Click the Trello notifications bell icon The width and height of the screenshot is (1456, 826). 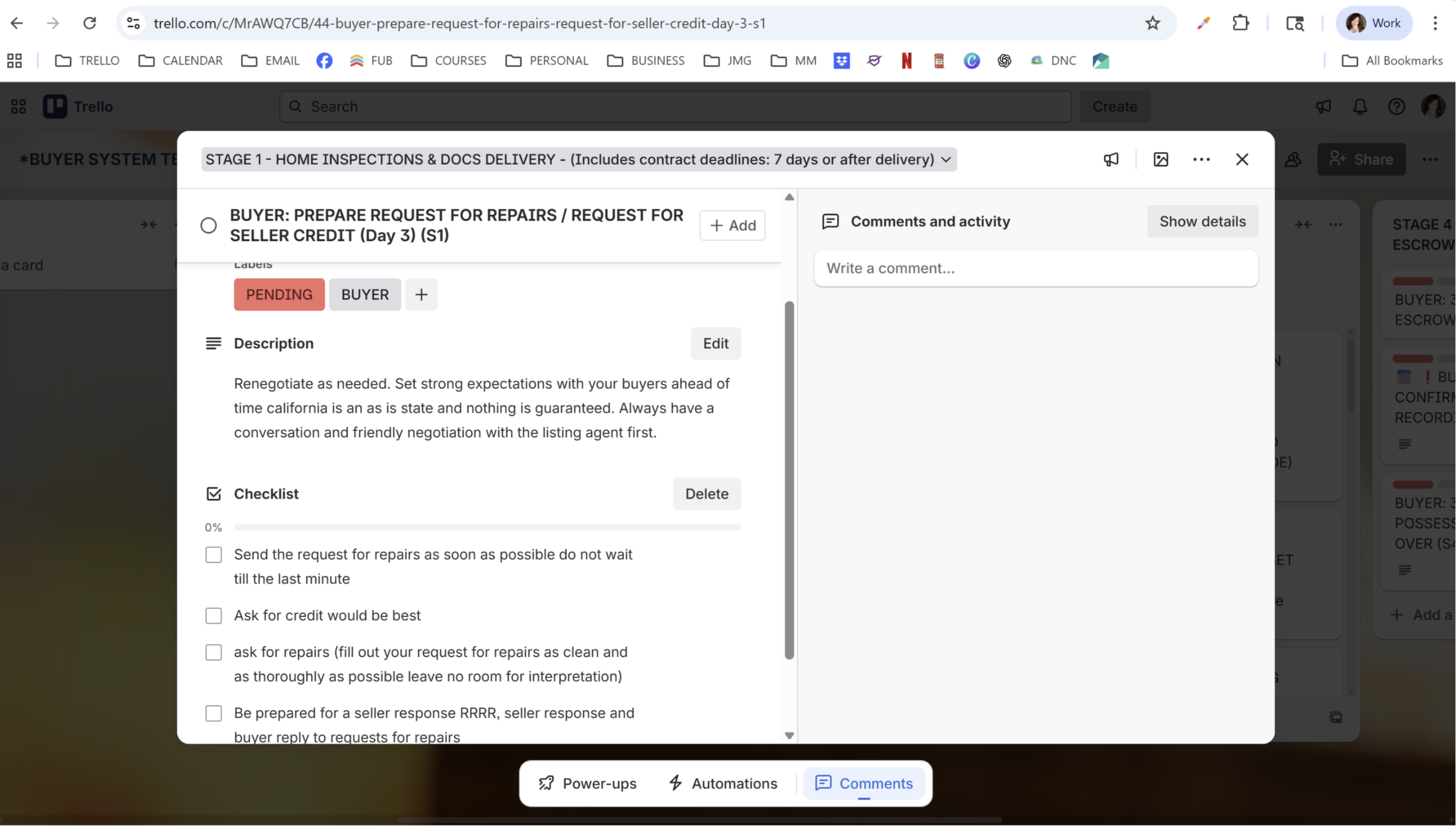[x=1360, y=107]
